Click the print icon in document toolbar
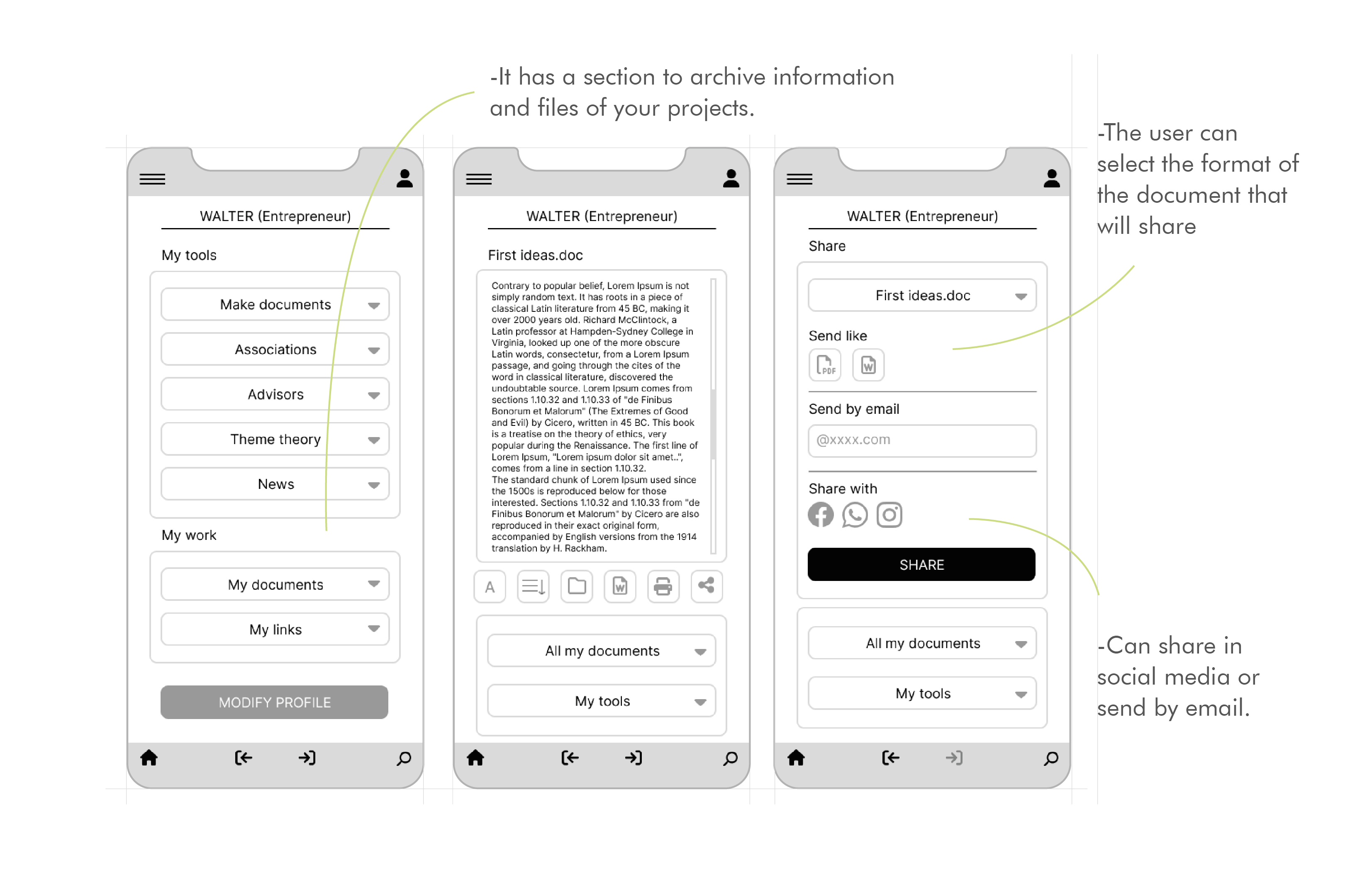This screenshot has height=882, width=1372. [x=660, y=586]
